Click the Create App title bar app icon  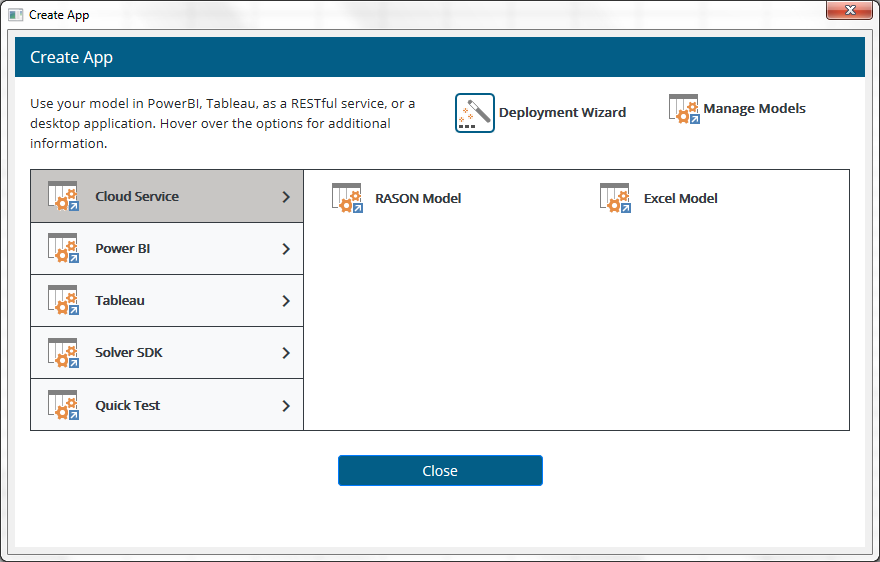16,15
